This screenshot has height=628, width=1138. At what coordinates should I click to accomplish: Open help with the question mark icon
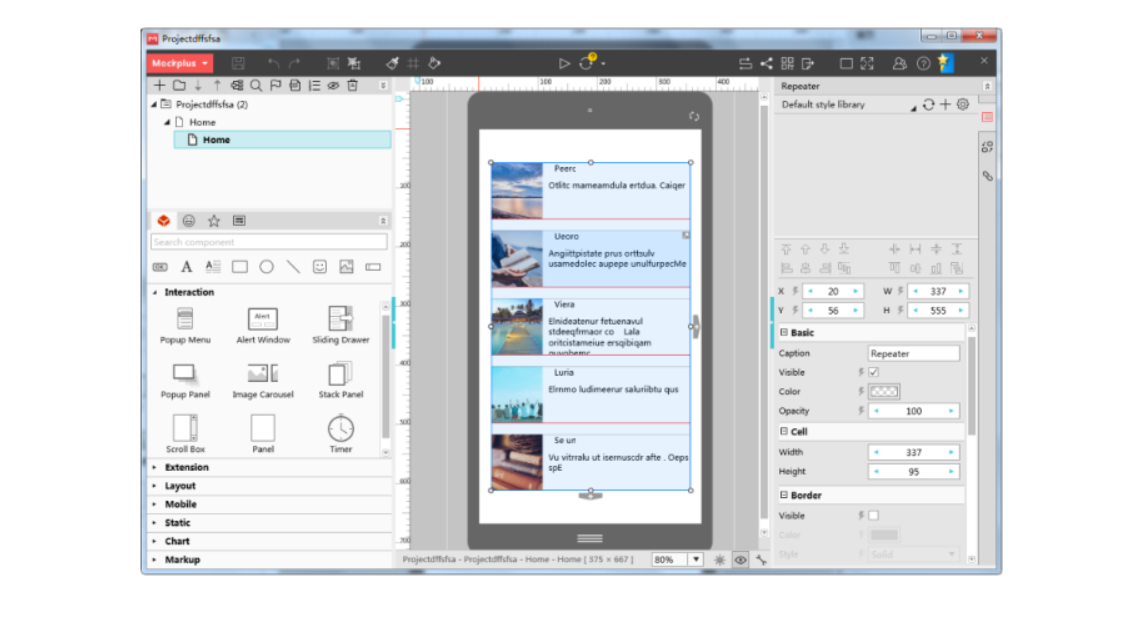(x=923, y=63)
